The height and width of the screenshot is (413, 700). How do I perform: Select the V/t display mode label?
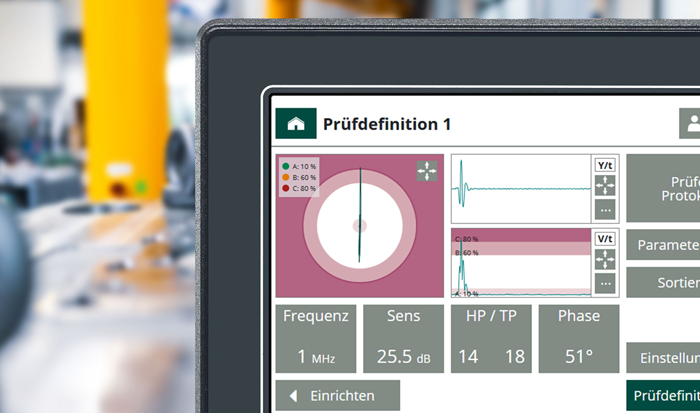tap(605, 239)
